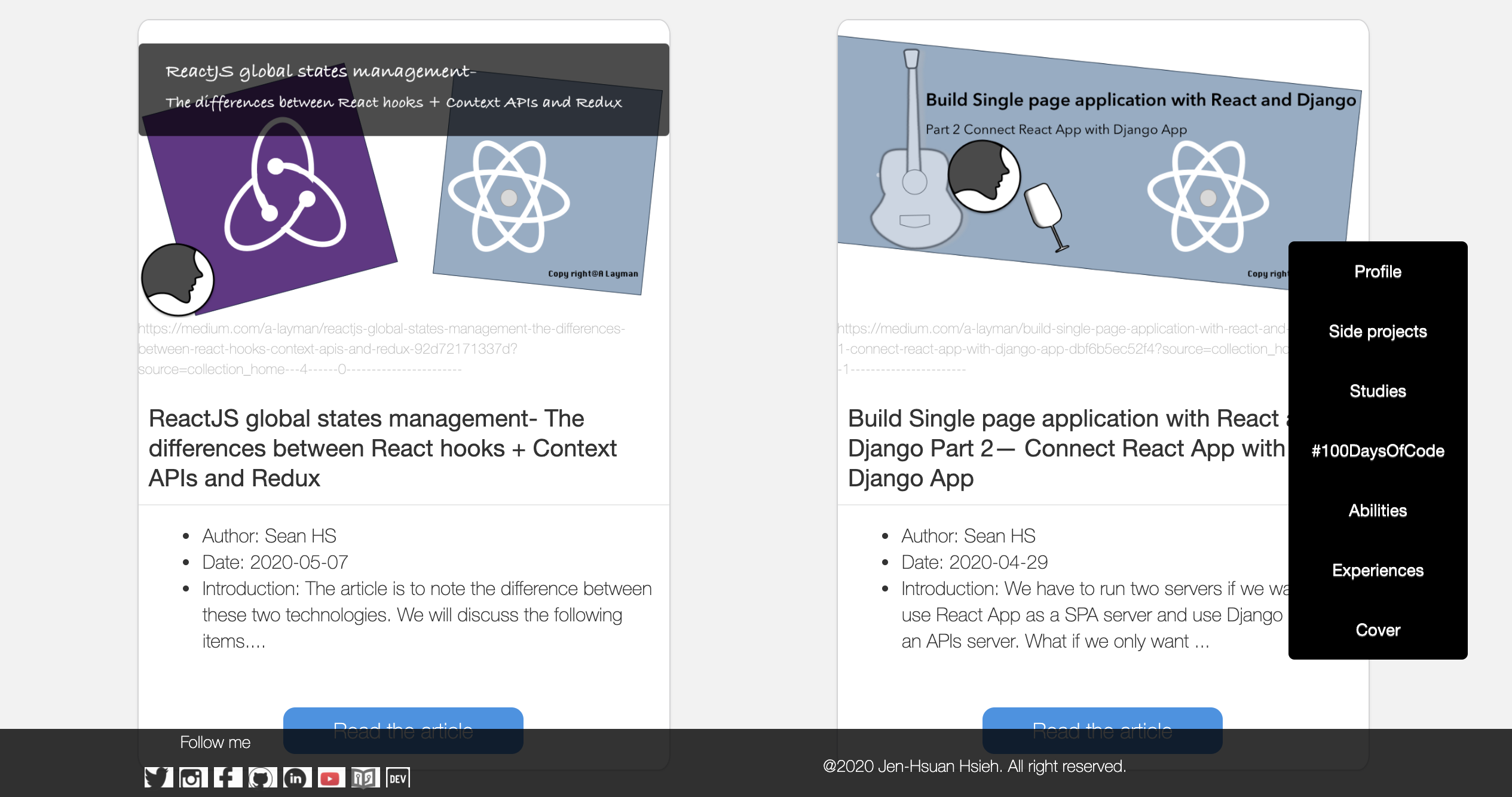Open the Instagram icon in footer
The width and height of the screenshot is (1512, 797).
[x=192, y=777]
